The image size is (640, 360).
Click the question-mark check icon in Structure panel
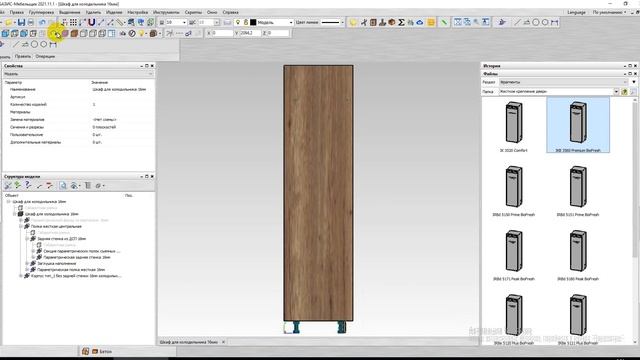pyautogui.click(x=28, y=186)
